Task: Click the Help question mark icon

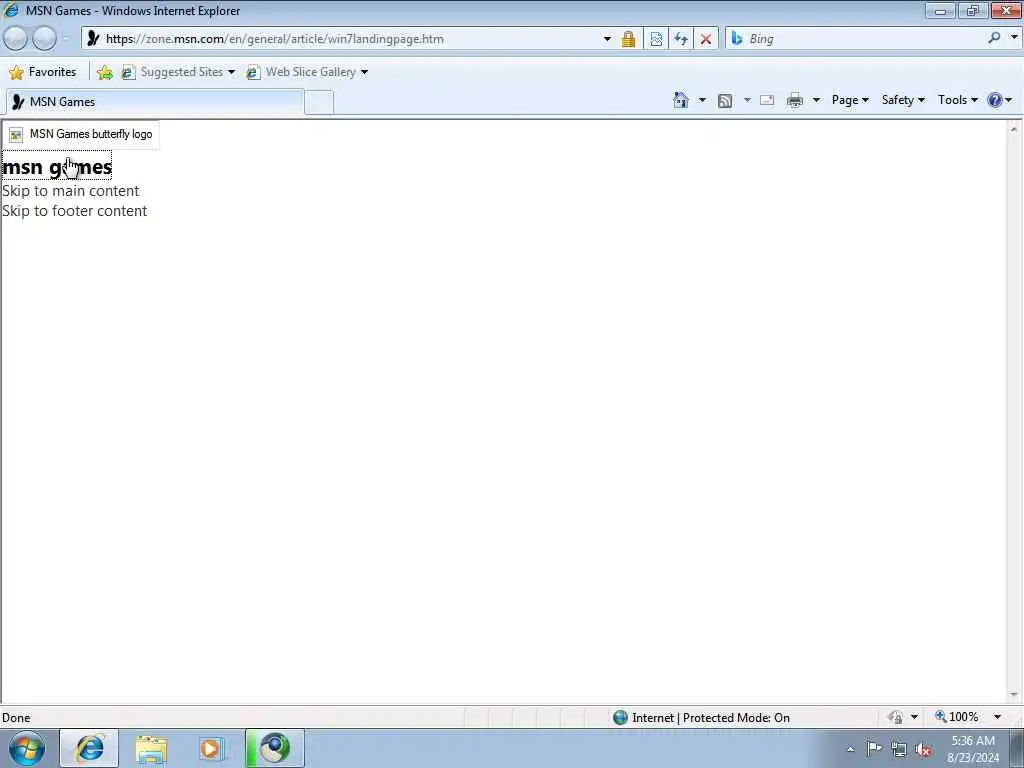Action: pos(995,100)
